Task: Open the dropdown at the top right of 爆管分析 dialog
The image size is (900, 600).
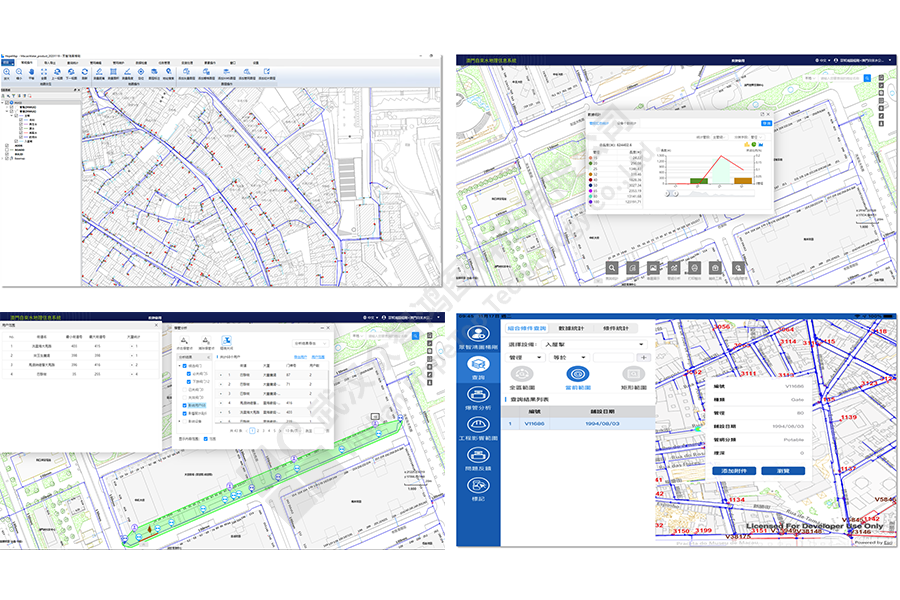Action: 311,343
